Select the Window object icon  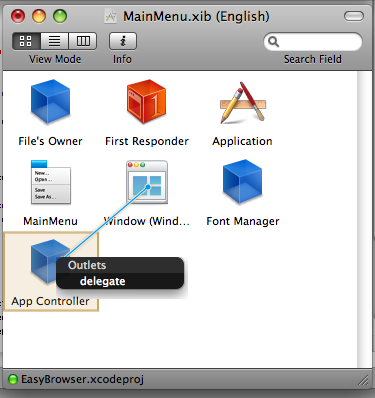[147, 182]
